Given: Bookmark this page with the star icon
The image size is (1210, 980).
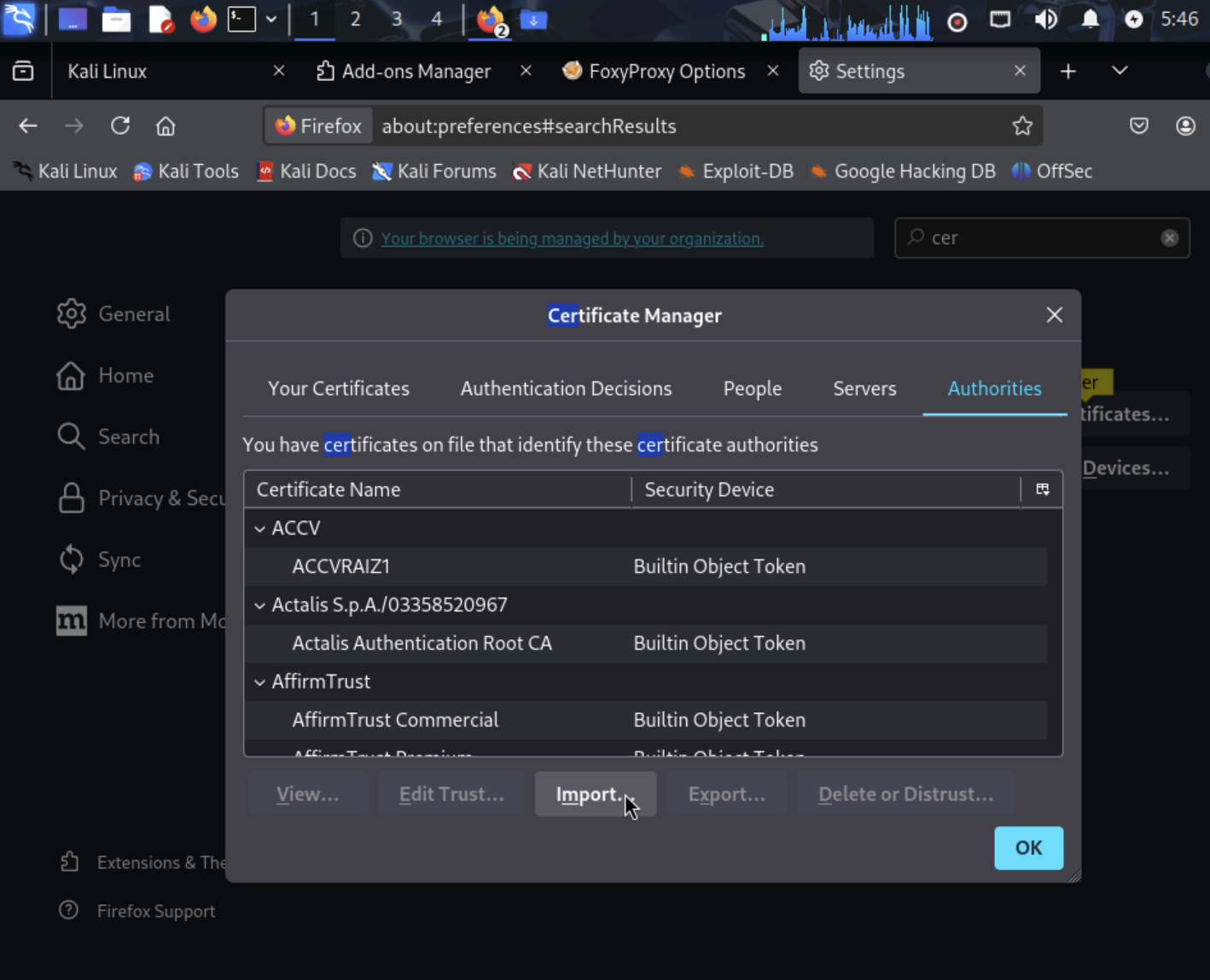Looking at the screenshot, I should tap(1022, 126).
